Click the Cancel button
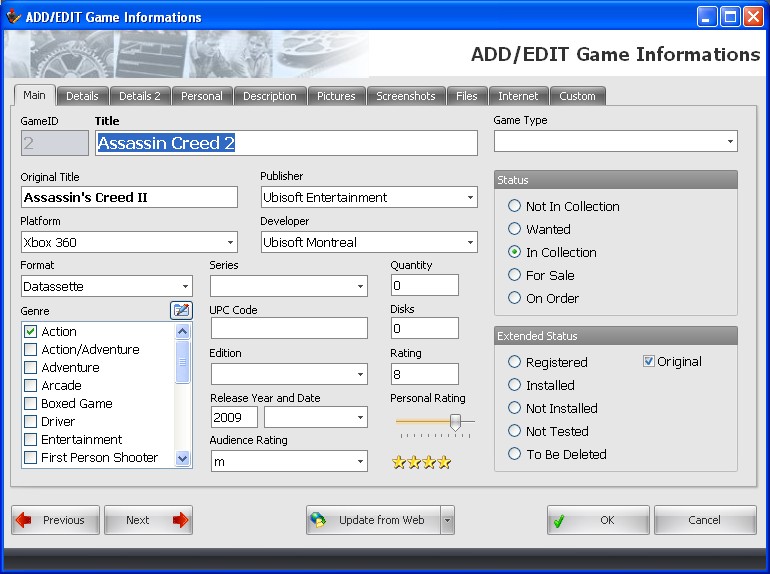770x574 pixels. point(705,520)
